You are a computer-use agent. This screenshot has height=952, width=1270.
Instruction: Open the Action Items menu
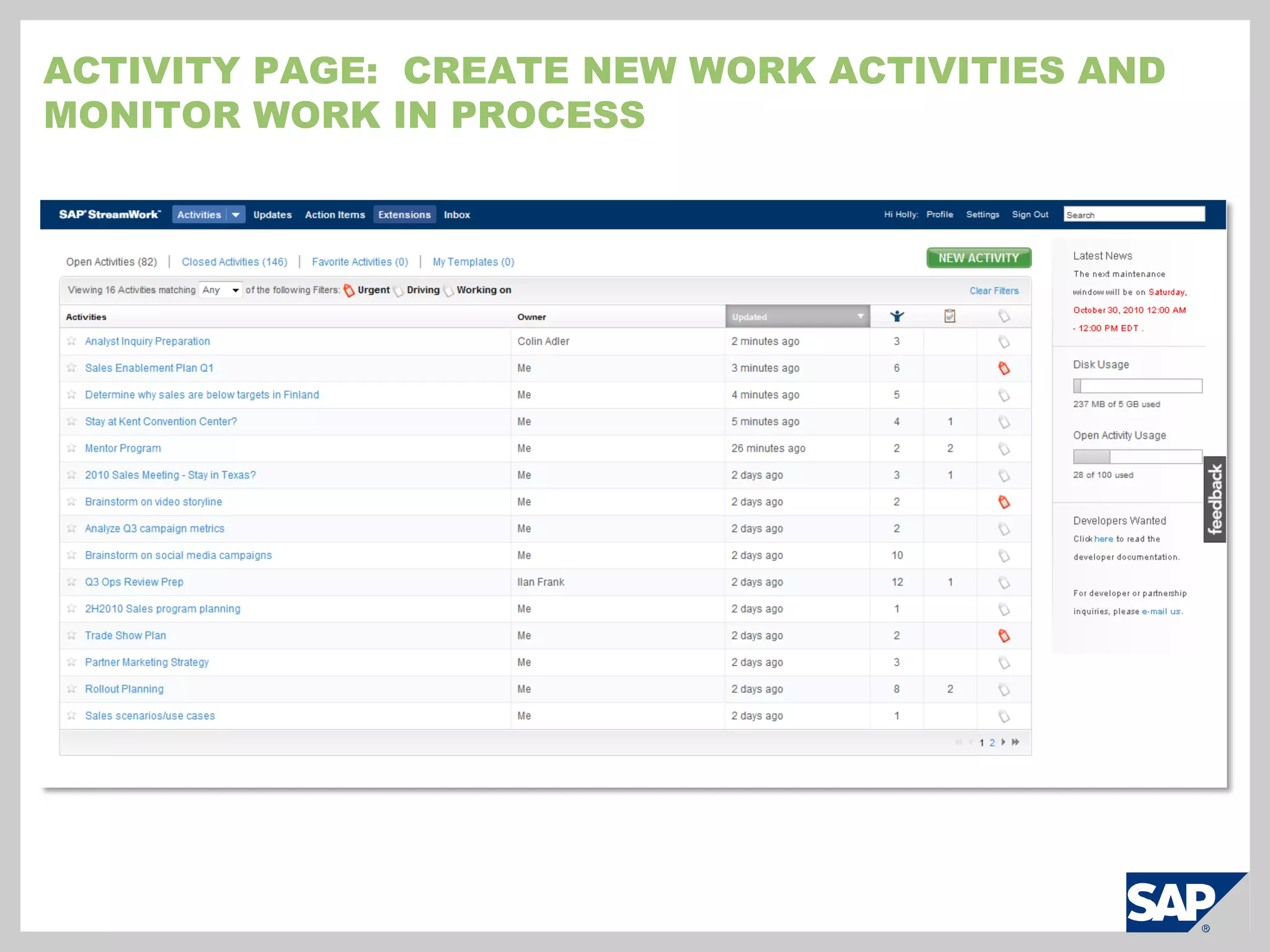pos(335,214)
